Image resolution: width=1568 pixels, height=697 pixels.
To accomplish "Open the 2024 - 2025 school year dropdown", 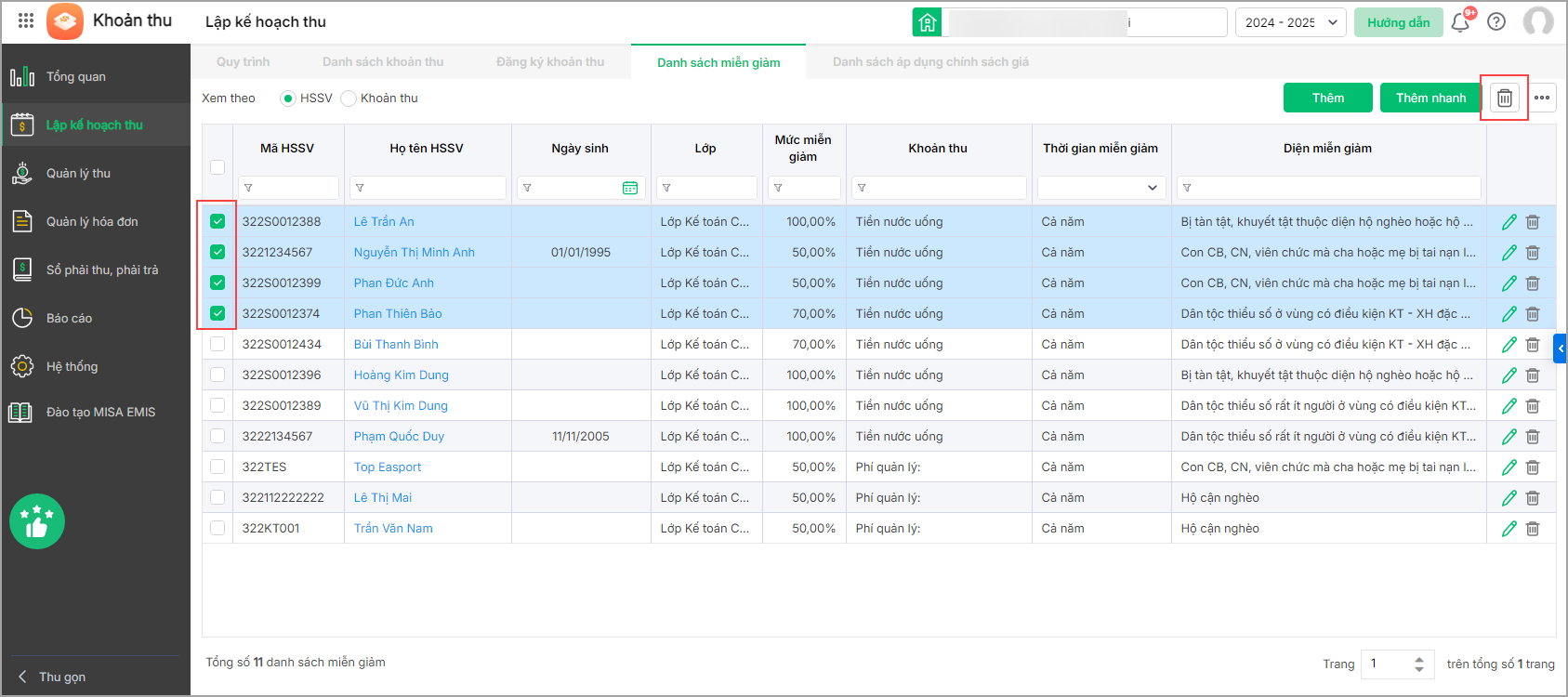I will click(x=1291, y=22).
